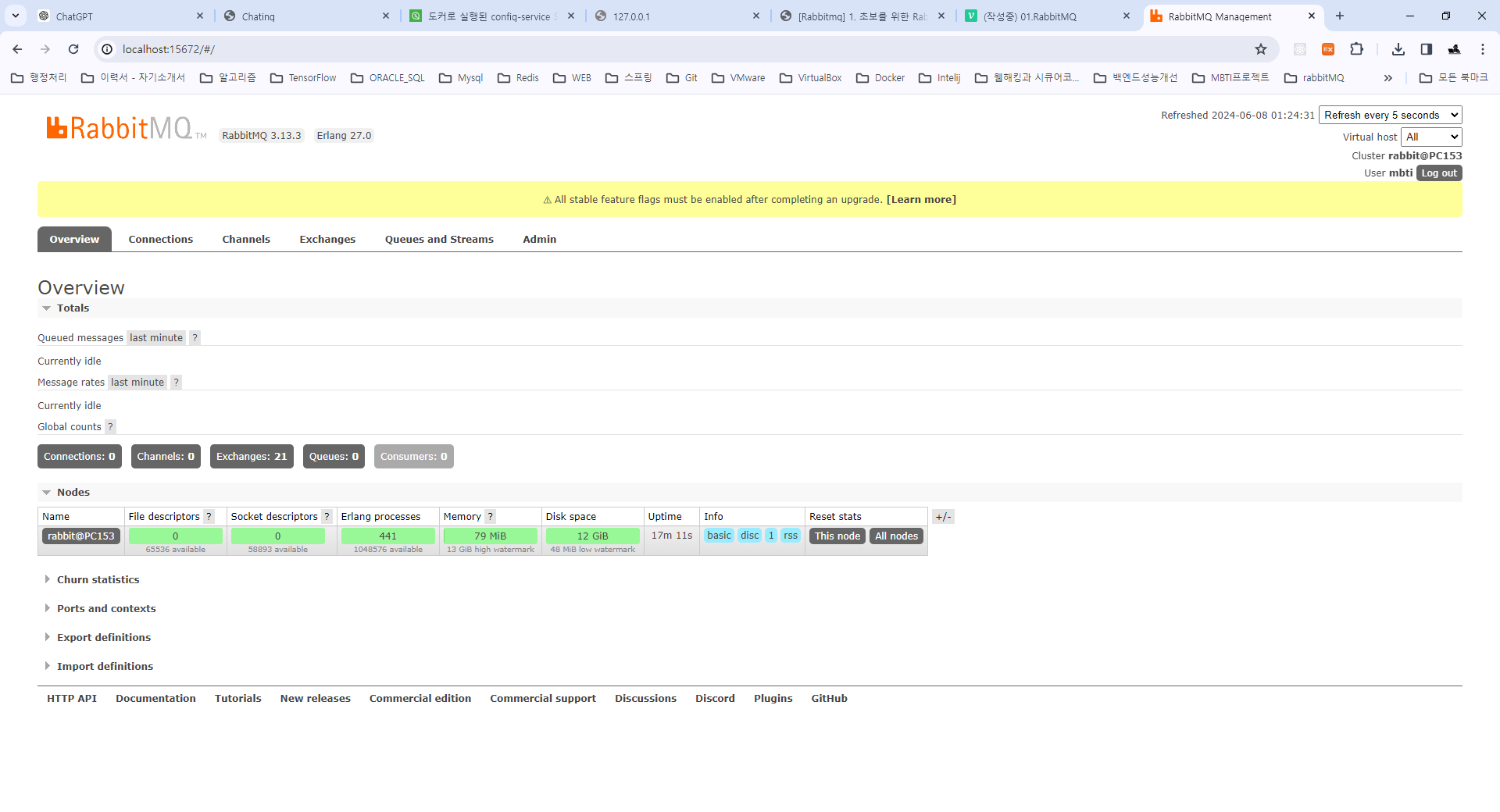Open the Channels: 0 count button
The image size is (1500, 812).
pos(166,457)
